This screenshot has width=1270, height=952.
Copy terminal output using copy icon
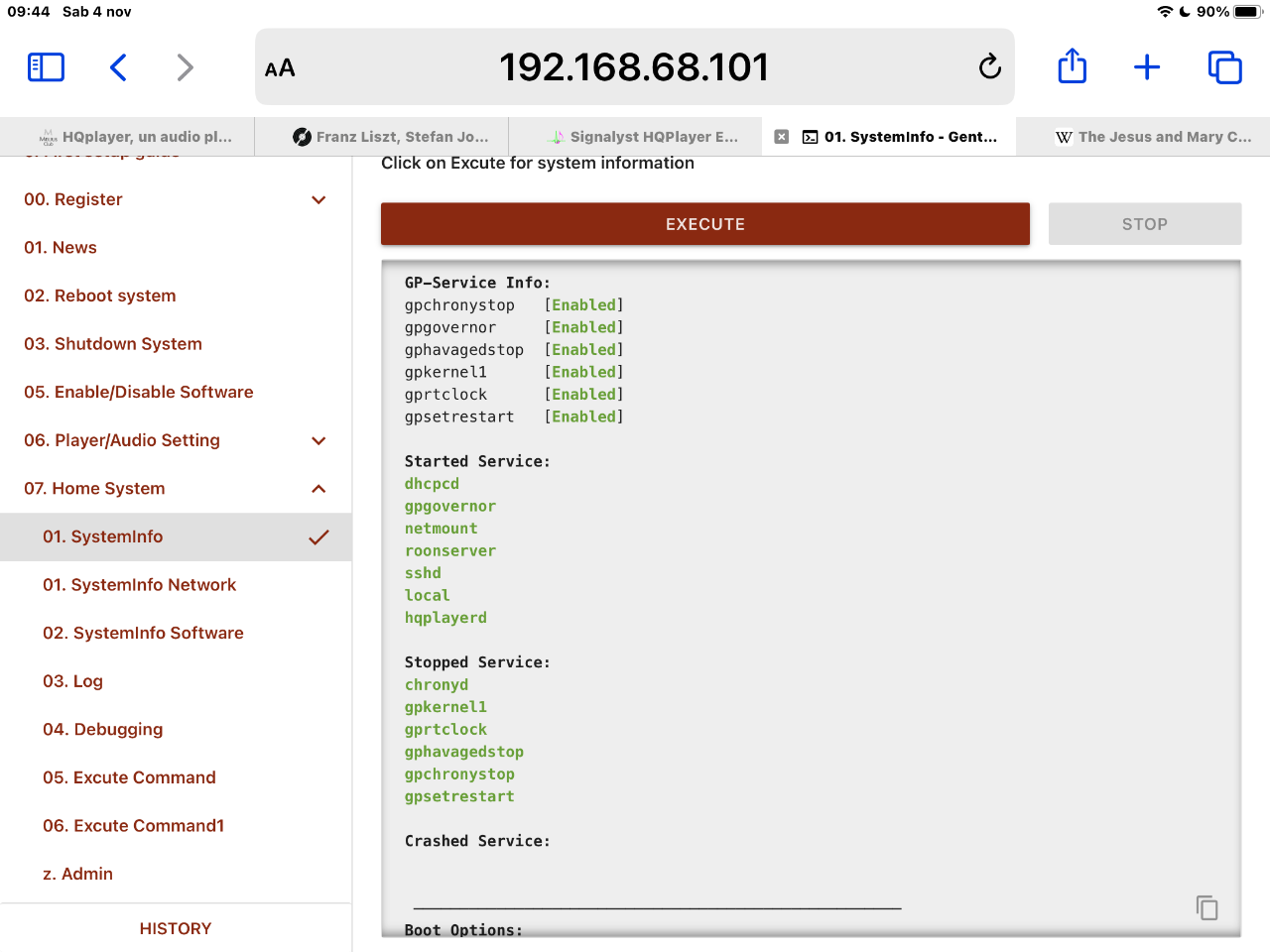coord(1206,907)
